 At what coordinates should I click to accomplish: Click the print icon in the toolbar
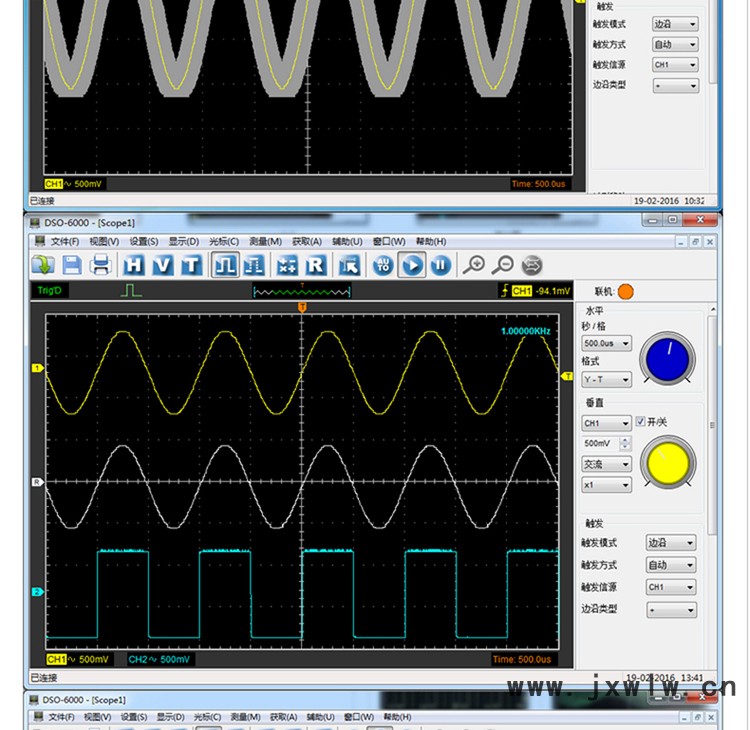pos(100,265)
